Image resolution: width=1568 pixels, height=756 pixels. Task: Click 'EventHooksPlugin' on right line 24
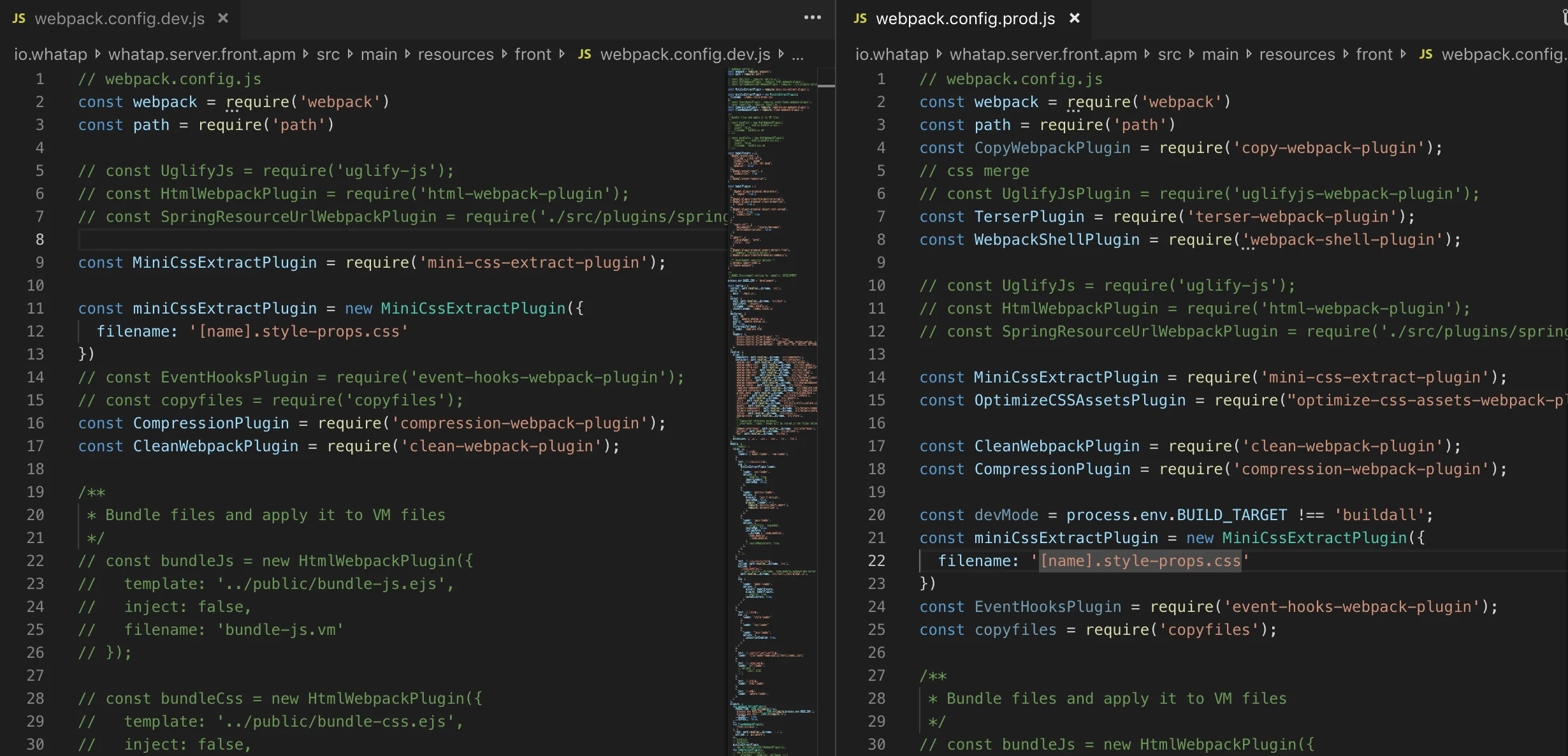click(x=1048, y=606)
